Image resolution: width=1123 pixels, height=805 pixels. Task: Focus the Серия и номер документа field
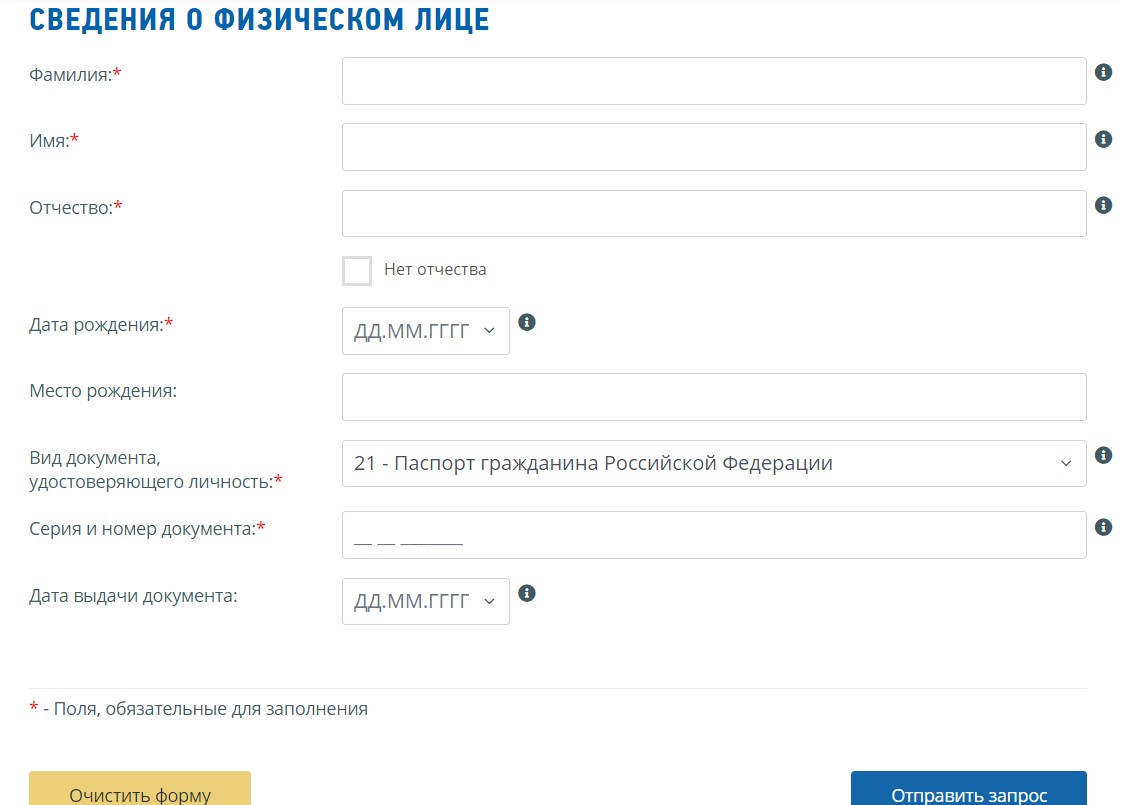point(714,535)
